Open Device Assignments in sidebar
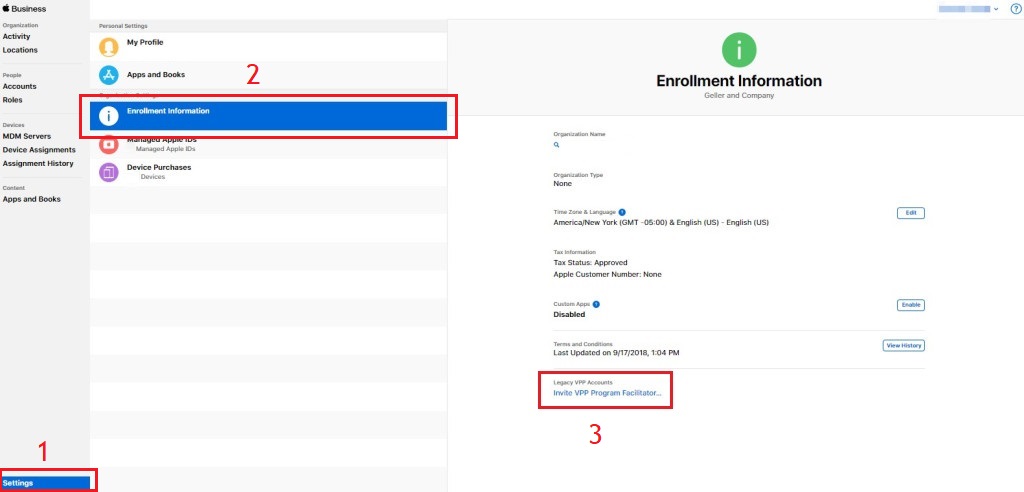Image resolution: width=1024 pixels, height=492 pixels. pos(39,150)
